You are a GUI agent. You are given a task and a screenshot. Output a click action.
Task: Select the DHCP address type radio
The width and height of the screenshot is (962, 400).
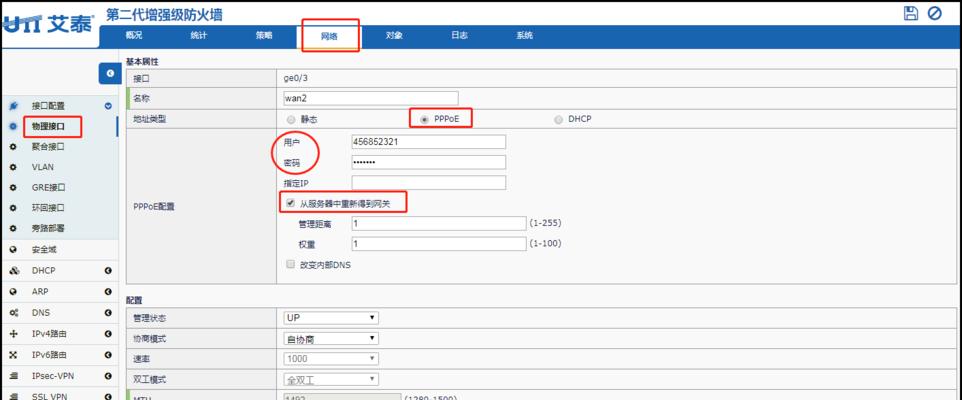click(558, 119)
